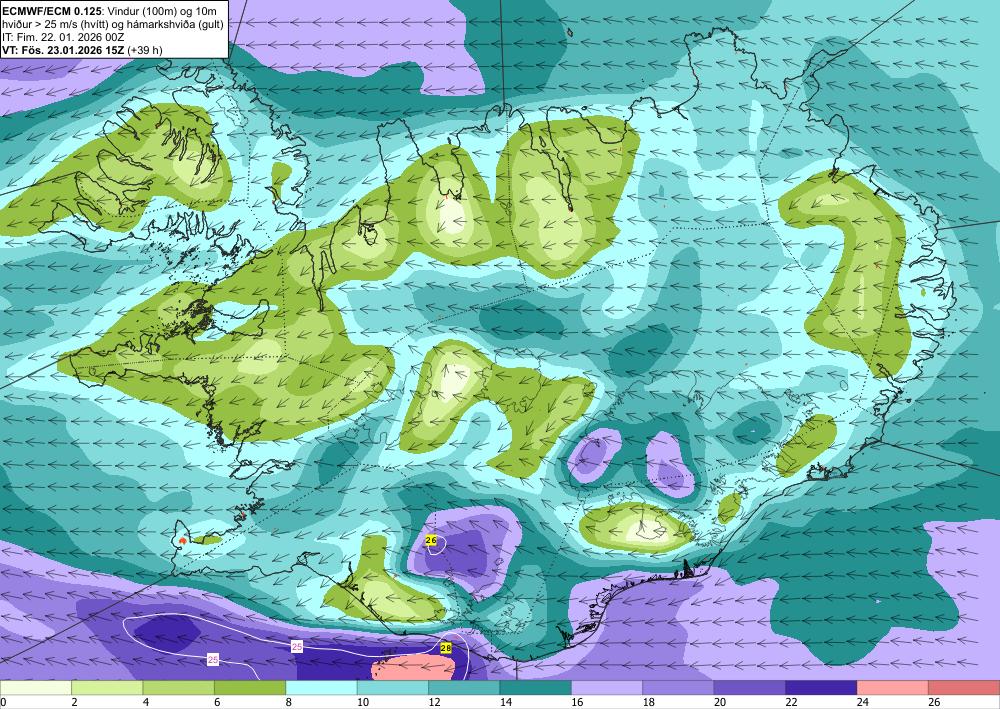Image resolution: width=1000 pixels, height=709 pixels.
Task: Click the 10–12 turquoise legend swatch
Action: [393, 688]
